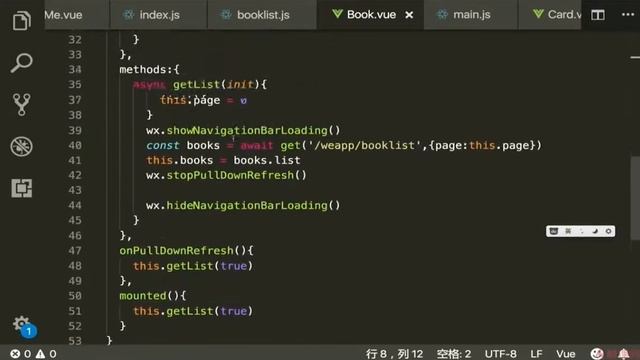Place the cursor on "methods:{"
The height and width of the screenshot is (360, 640).
[x=149, y=69]
